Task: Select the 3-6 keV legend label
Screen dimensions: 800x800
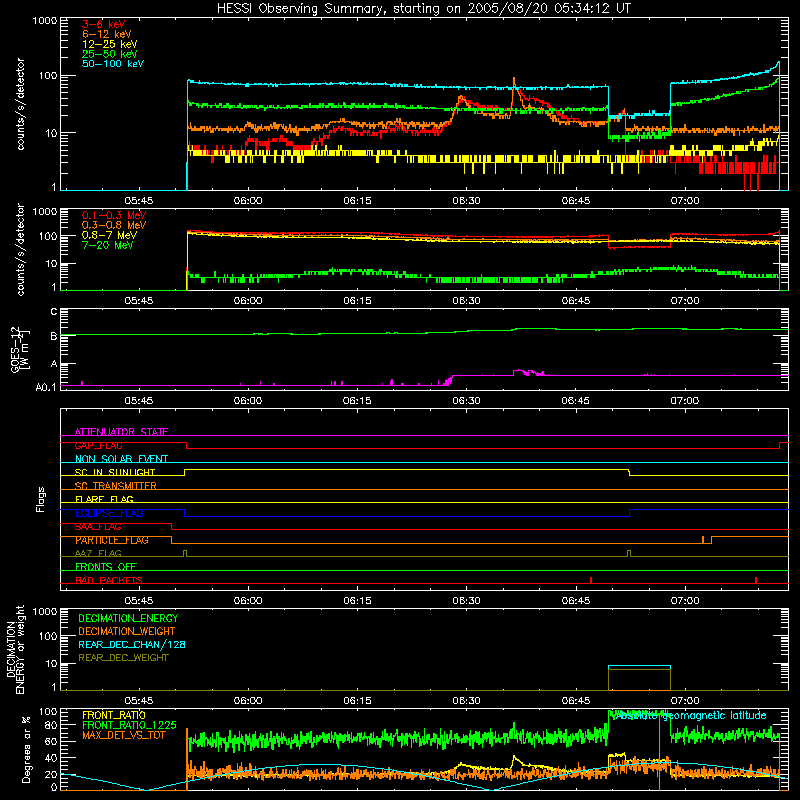Action: click(103, 24)
